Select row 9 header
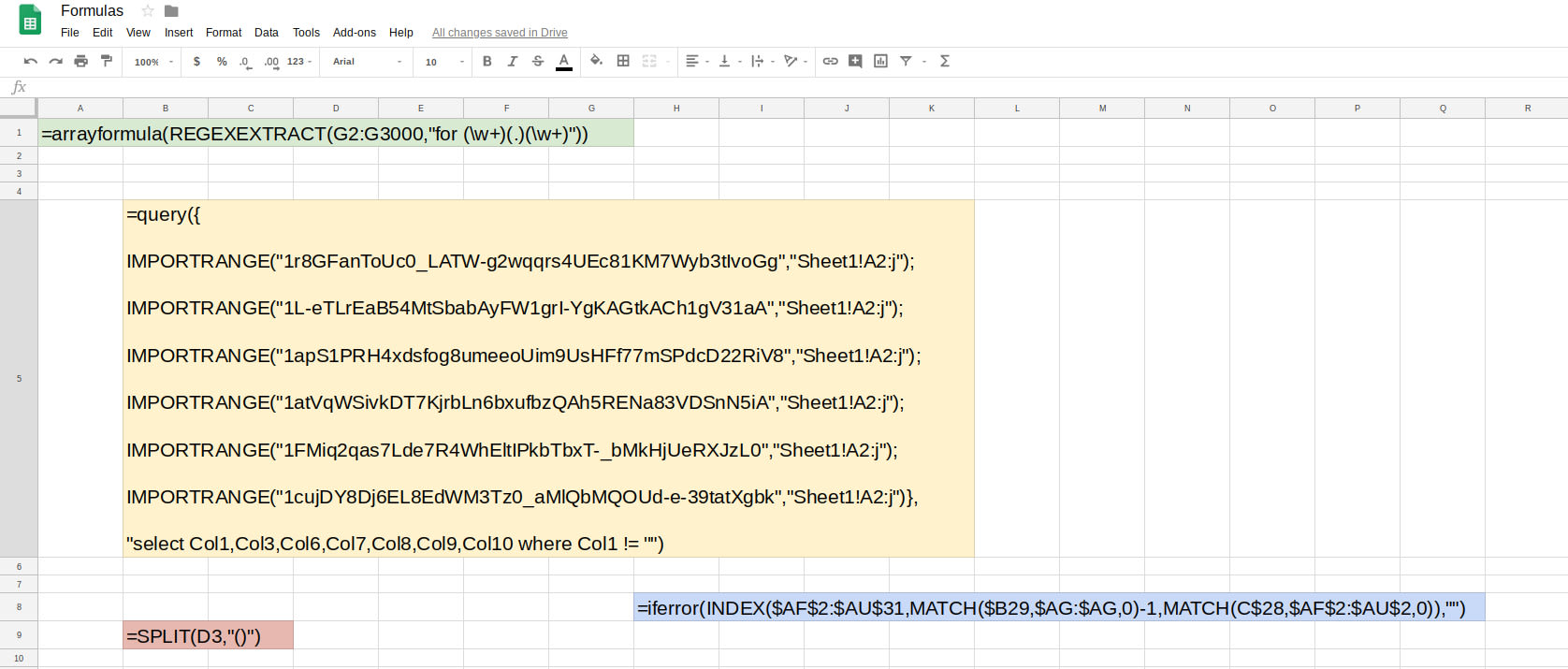 [19, 635]
